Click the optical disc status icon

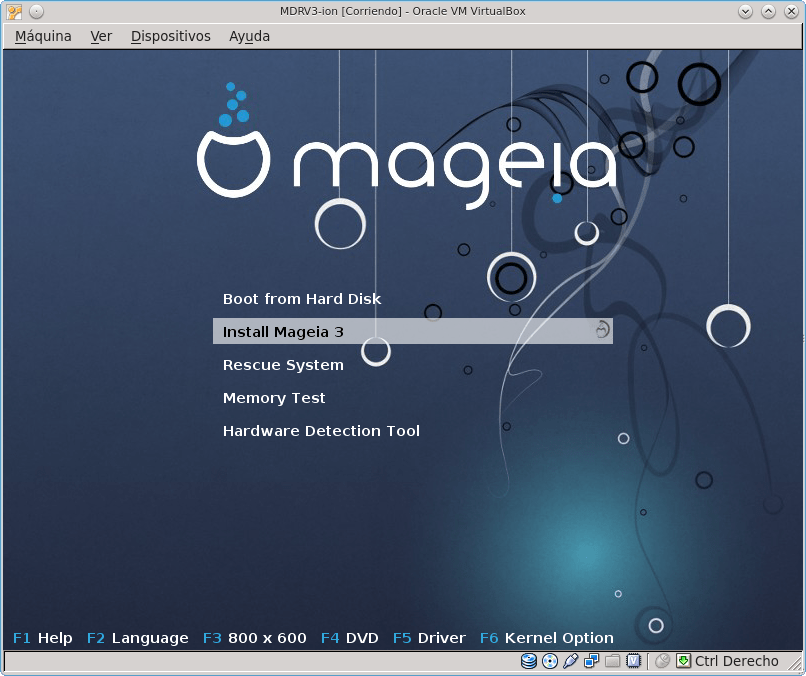click(x=550, y=661)
